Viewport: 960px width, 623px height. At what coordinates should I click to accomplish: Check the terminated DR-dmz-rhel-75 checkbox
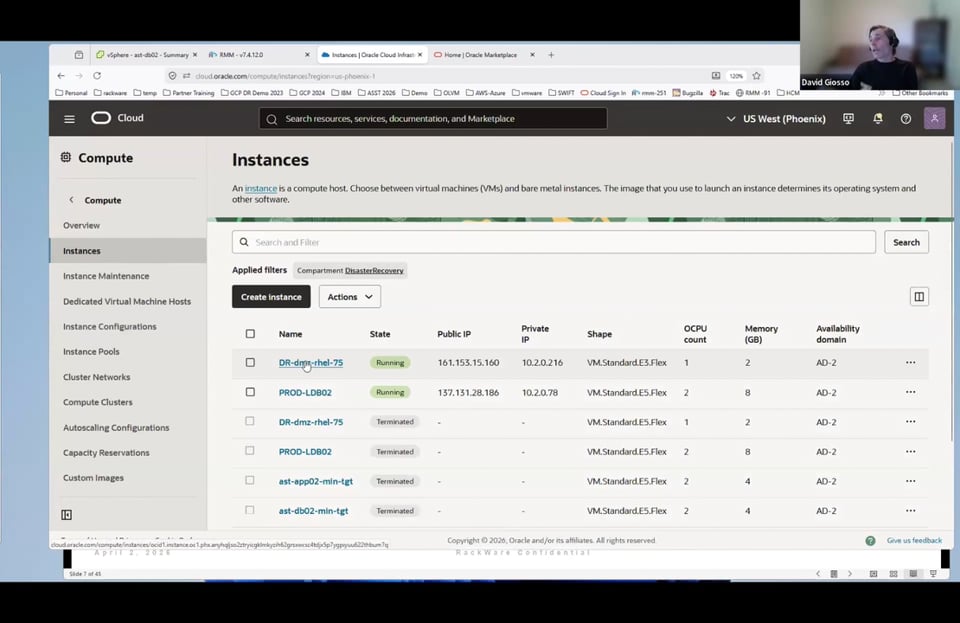click(x=250, y=421)
